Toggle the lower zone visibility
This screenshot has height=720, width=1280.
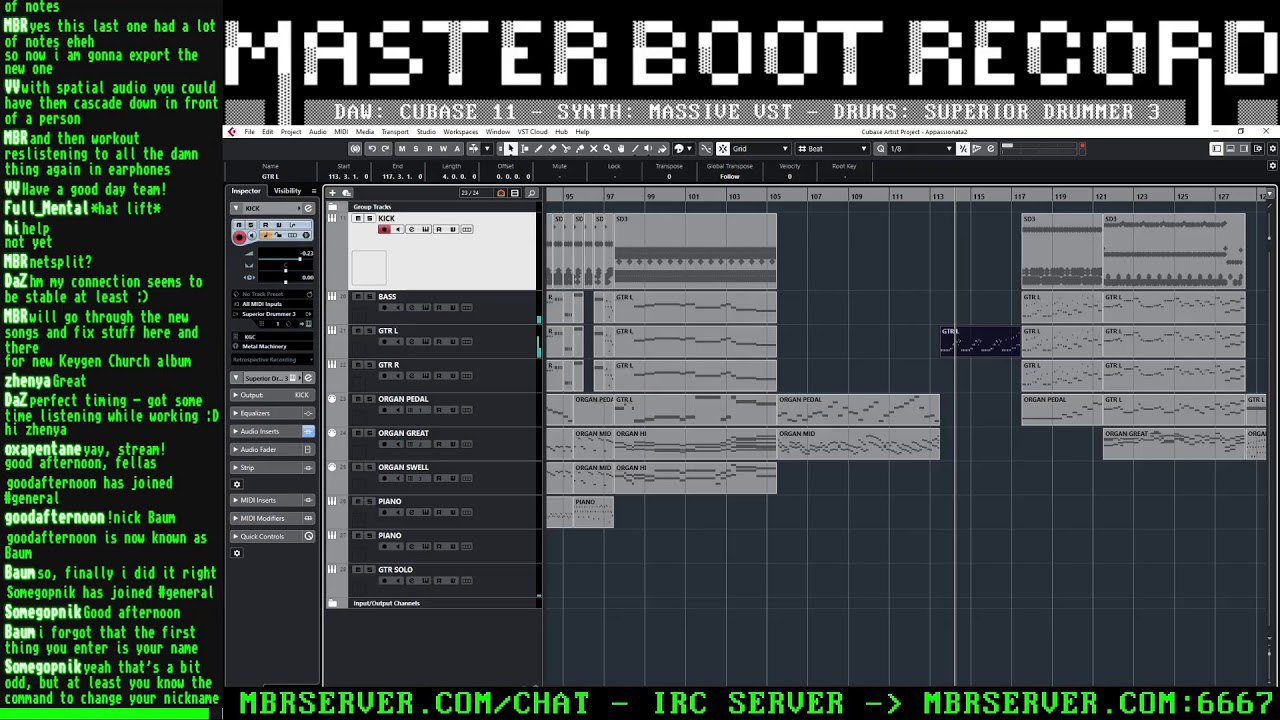(1229, 148)
